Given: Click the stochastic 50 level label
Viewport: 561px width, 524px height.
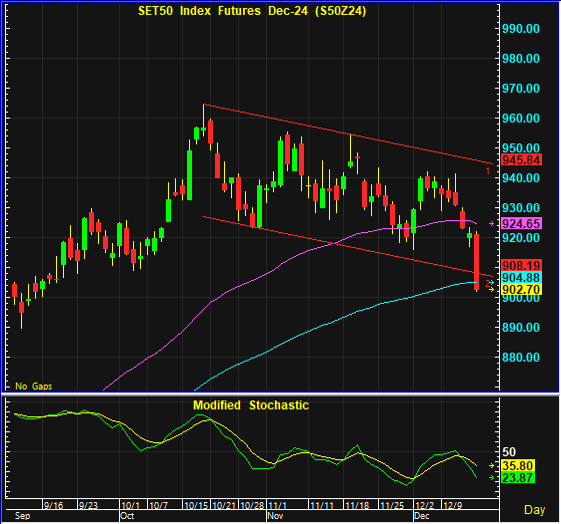Looking at the screenshot, I should coord(509,452).
